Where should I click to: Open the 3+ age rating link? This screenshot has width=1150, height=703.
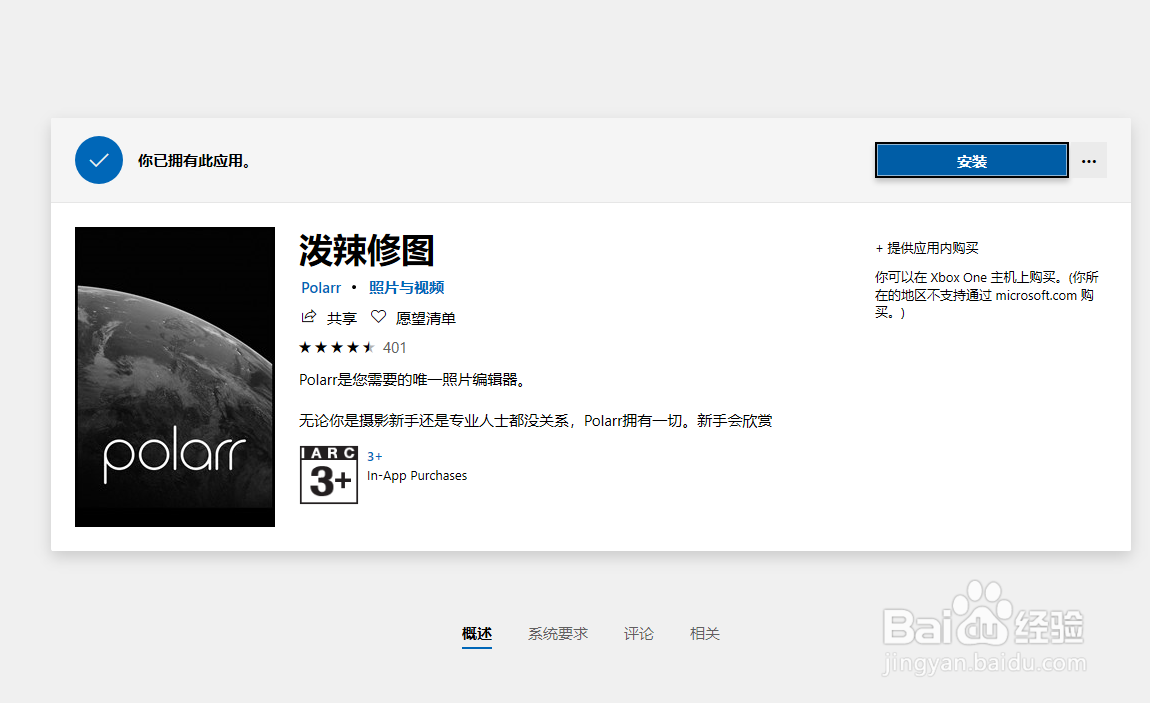click(374, 456)
